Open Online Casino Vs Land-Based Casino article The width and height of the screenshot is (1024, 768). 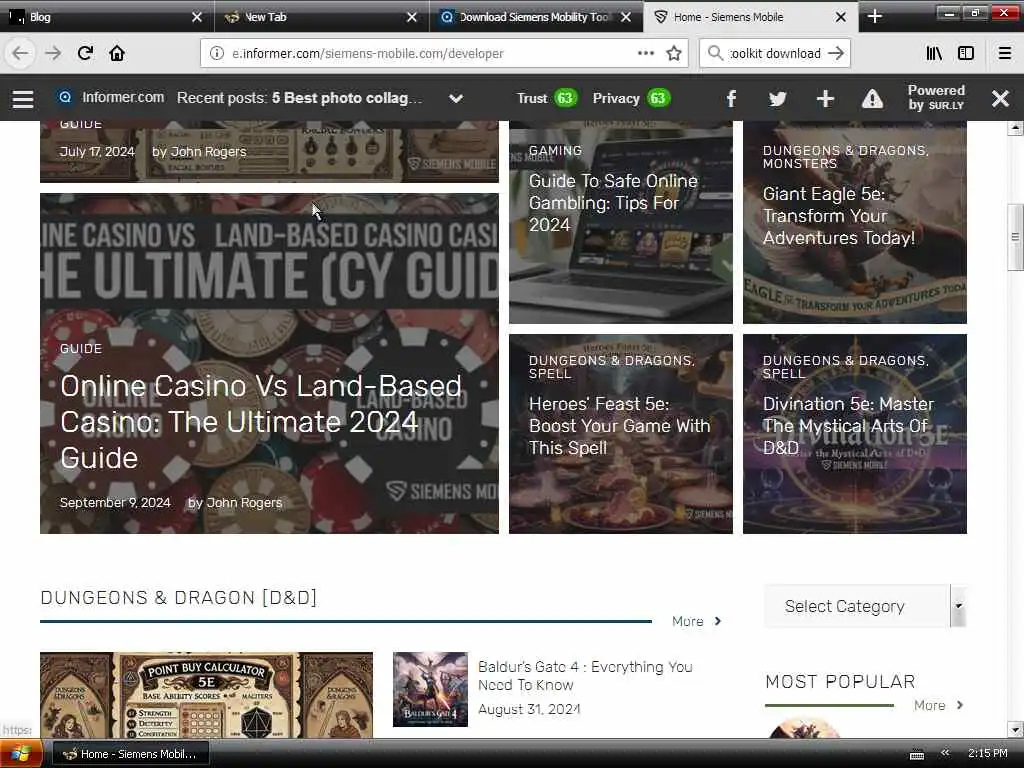261,422
